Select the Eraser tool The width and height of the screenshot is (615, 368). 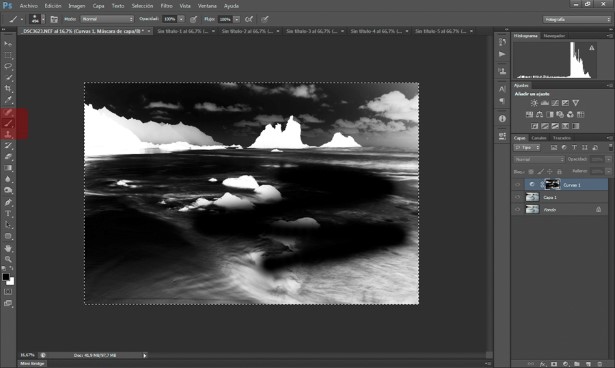point(8,157)
